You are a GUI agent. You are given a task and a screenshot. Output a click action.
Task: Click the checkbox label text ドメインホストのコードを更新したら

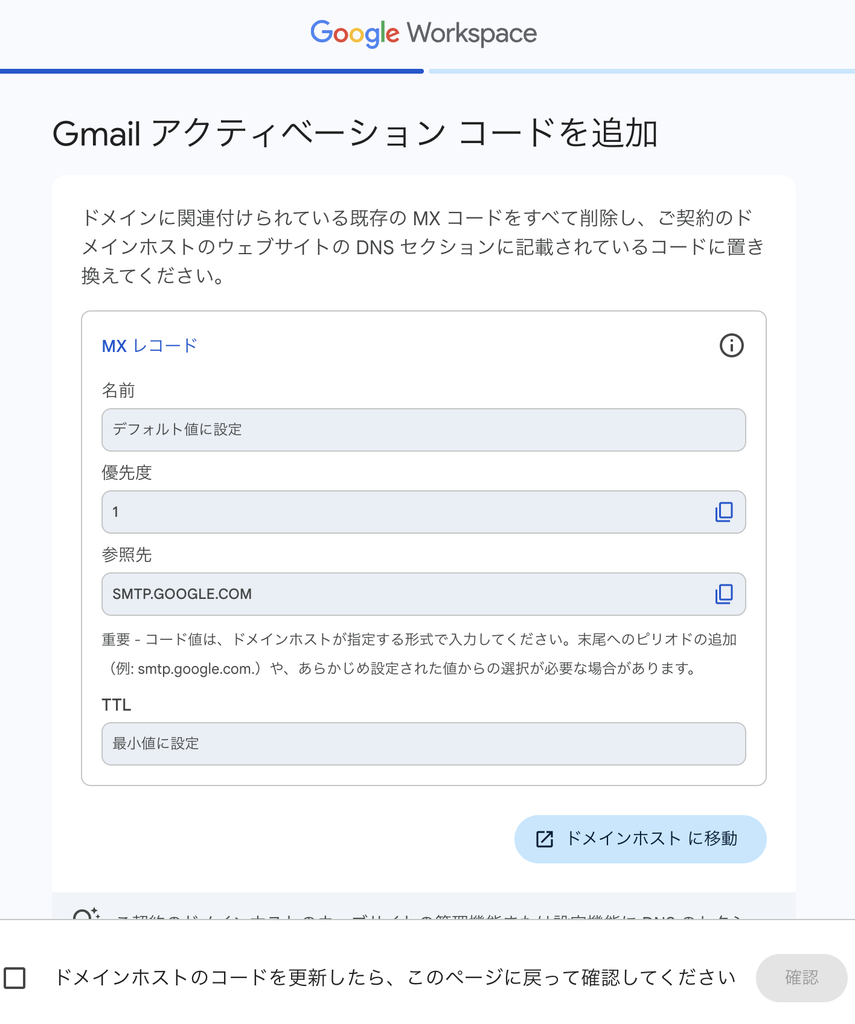coord(395,978)
